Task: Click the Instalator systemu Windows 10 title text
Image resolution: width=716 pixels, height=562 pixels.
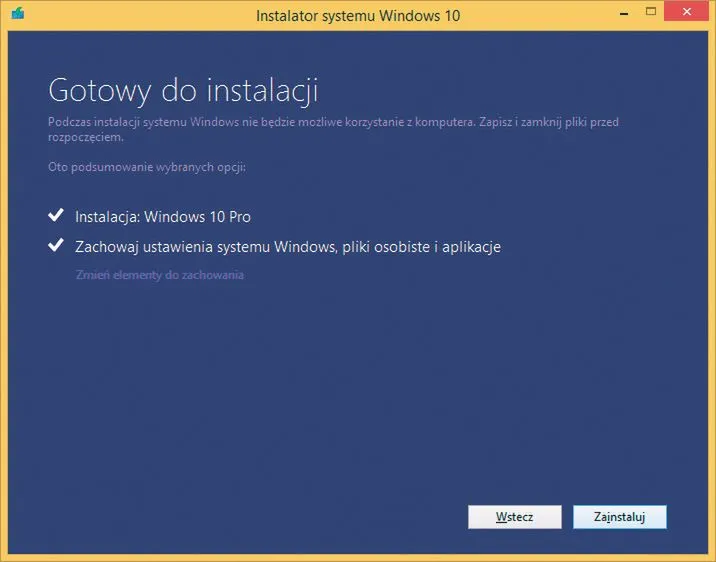Action: 357,15
